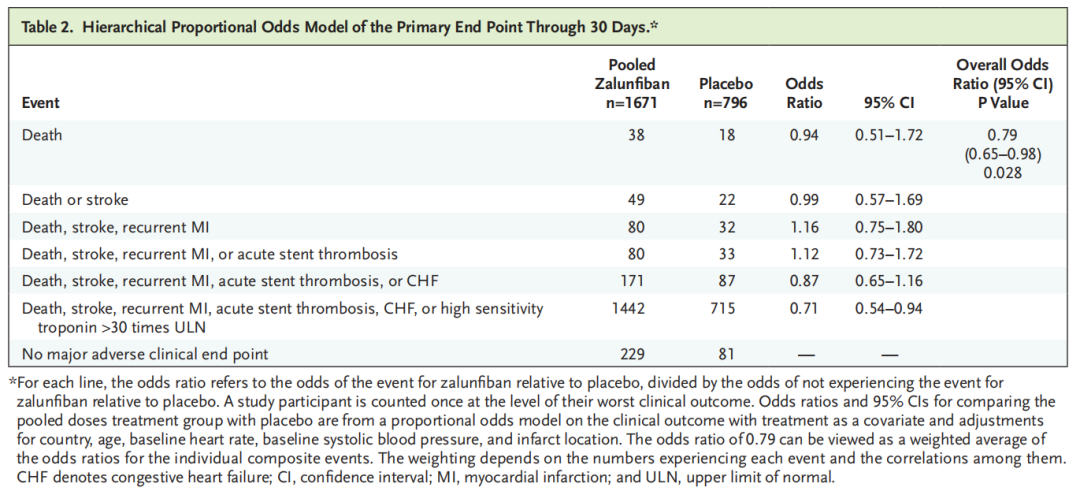Viewport: 1080px width, 491px height.
Task: Click the Death or stroke row label
Action: pos(75,200)
